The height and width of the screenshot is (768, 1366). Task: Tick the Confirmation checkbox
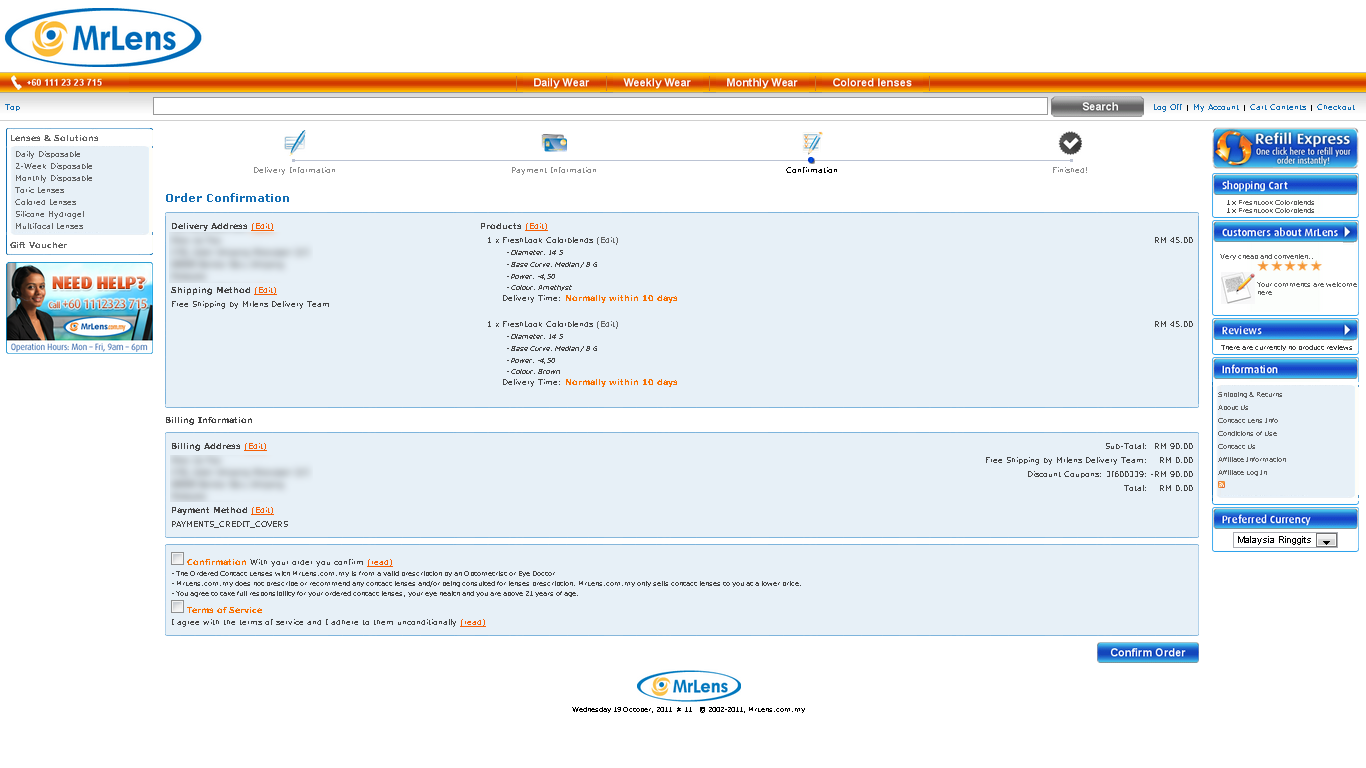(177, 559)
